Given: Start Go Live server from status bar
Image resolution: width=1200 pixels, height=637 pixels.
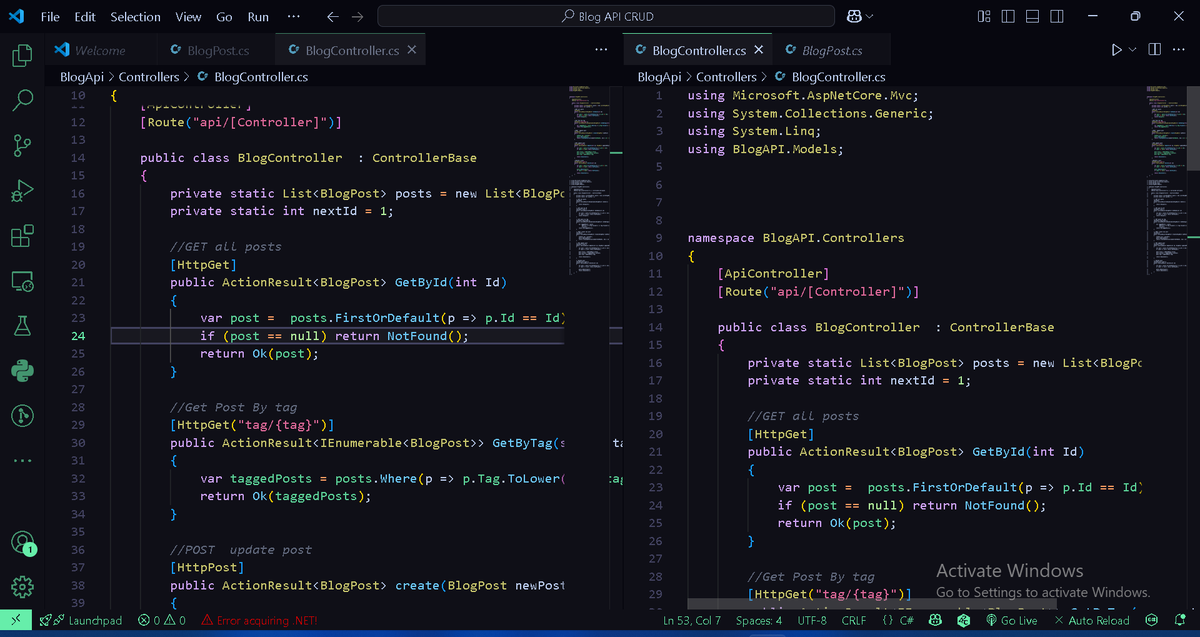Looking at the screenshot, I should click(1013, 620).
